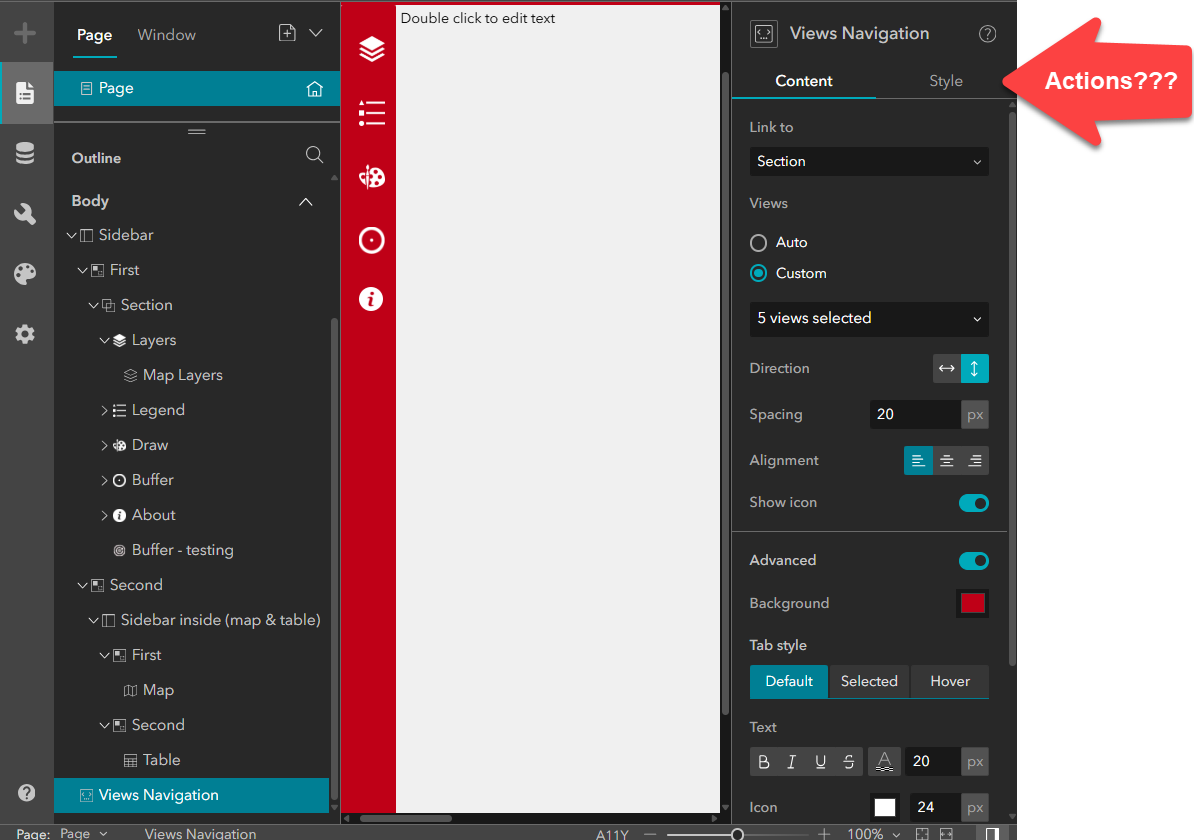Click the Hover tab style button
Image resolution: width=1194 pixels, height=840 pixels.
(x=949, y=681)
